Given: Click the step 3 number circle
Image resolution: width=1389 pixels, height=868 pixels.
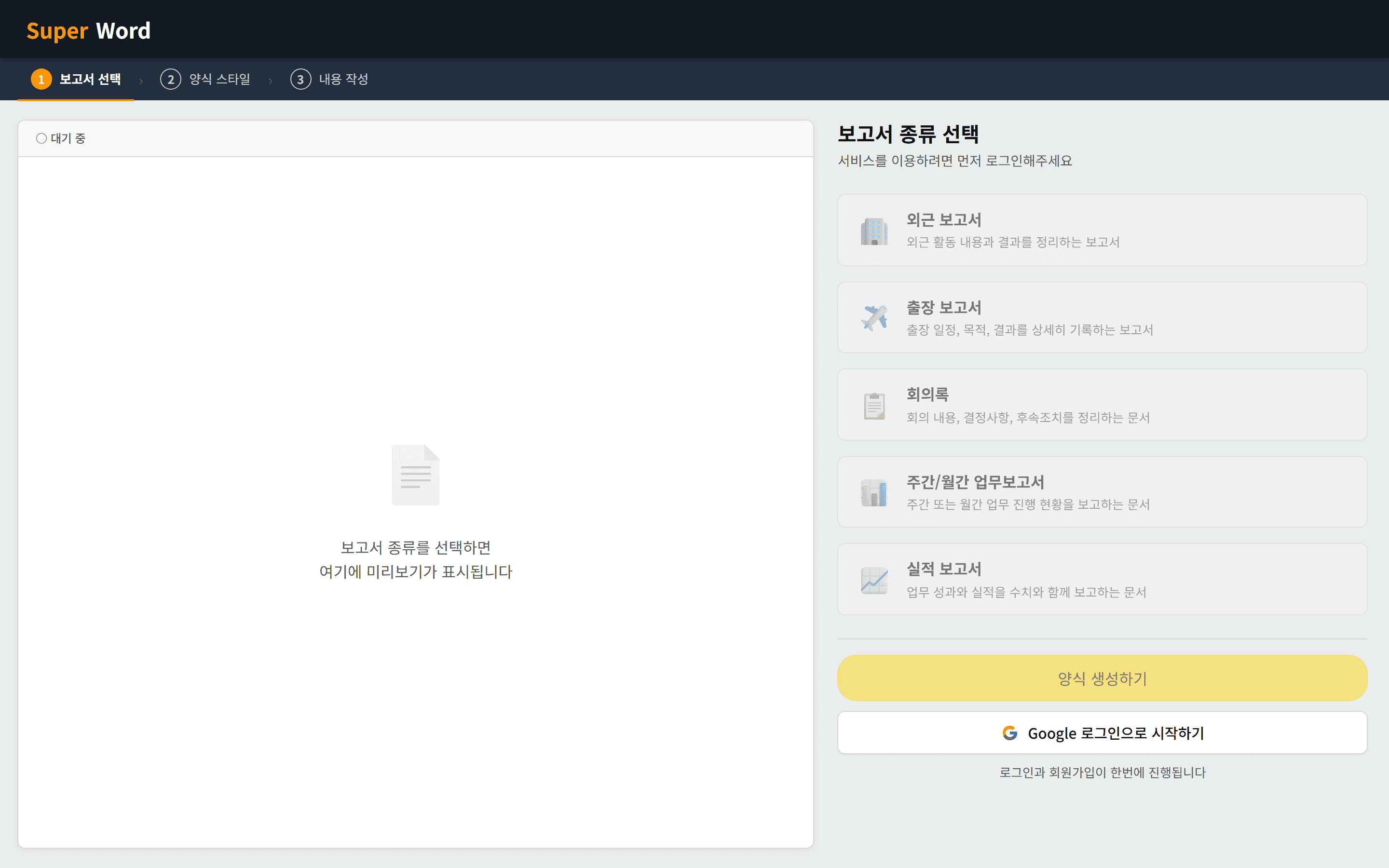Looking at the screenshot, I should coord(301,79).
